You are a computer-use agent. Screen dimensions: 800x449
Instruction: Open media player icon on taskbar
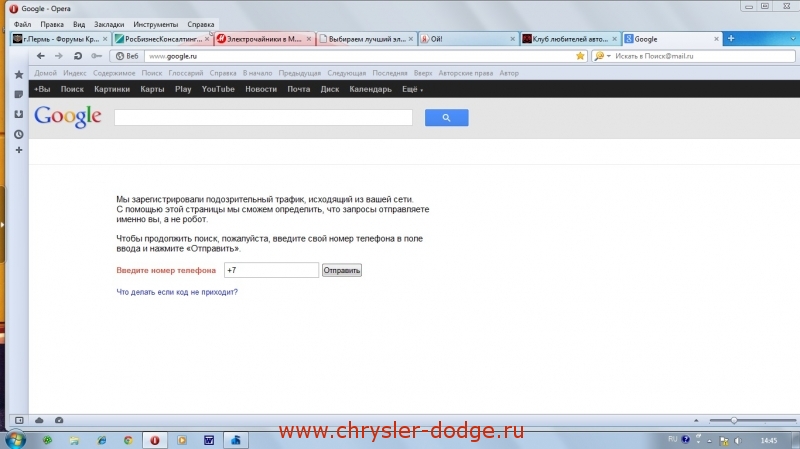coord(182,440)
